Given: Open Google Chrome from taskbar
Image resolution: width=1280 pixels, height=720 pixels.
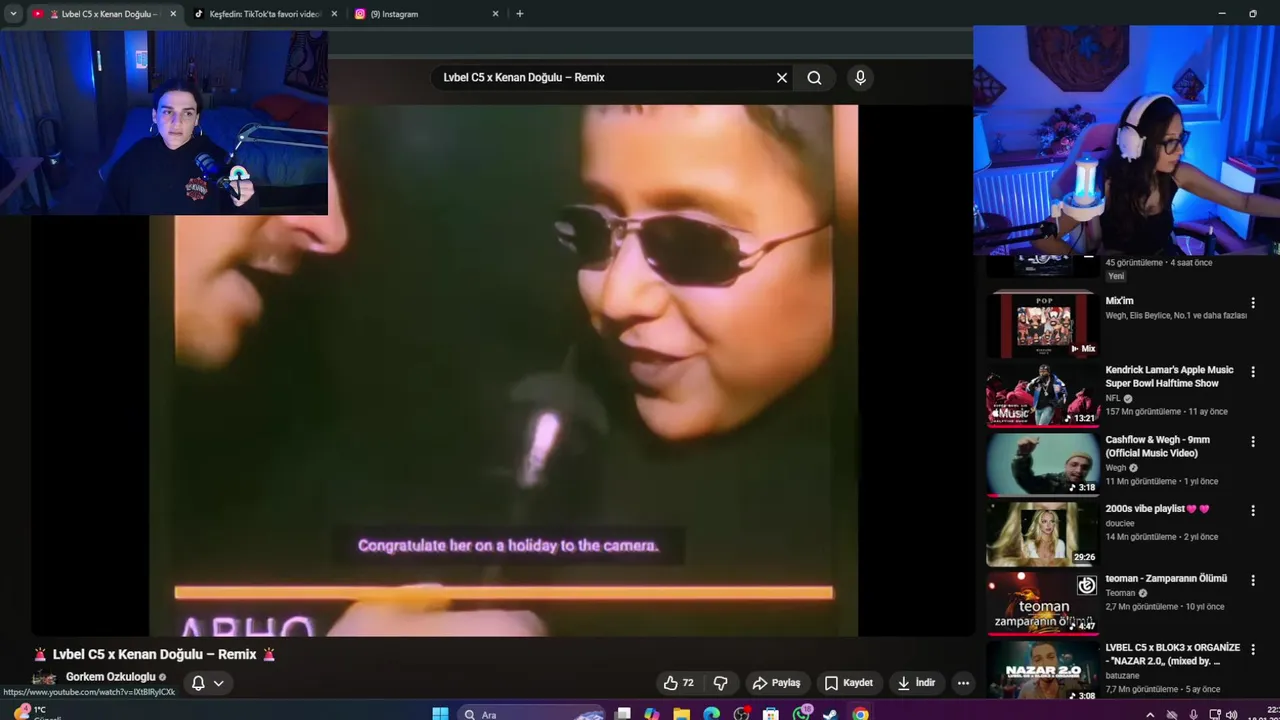Looking at the screenshot, I should tap(861, 714).
